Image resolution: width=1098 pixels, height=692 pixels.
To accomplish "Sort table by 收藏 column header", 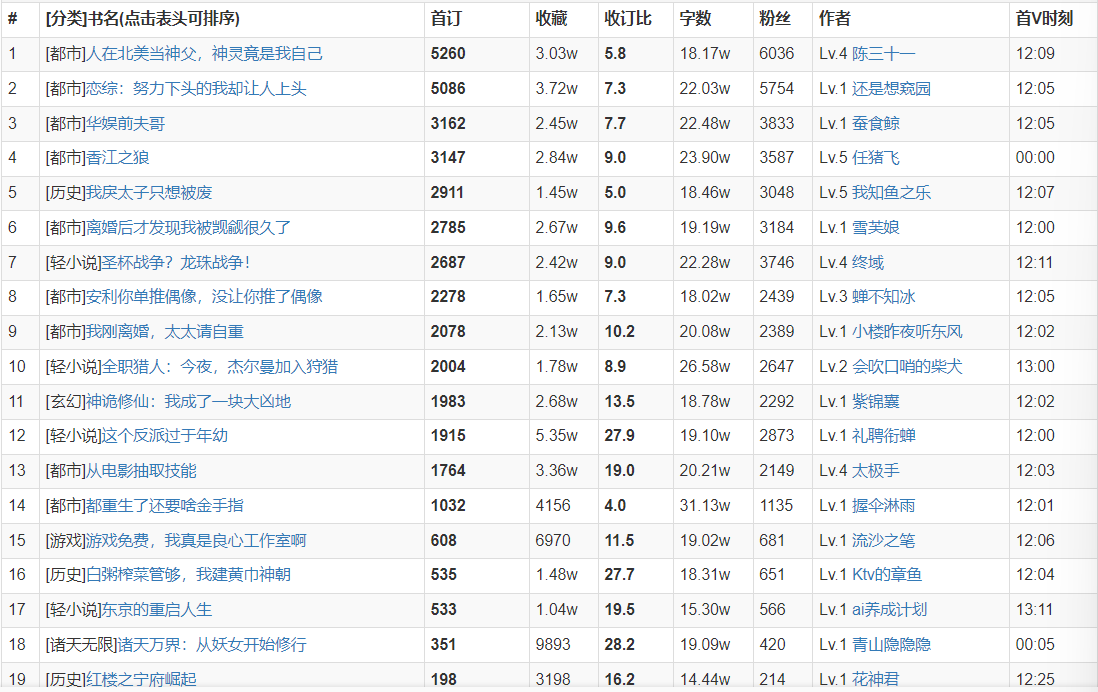I will click(x=551, y=19).
